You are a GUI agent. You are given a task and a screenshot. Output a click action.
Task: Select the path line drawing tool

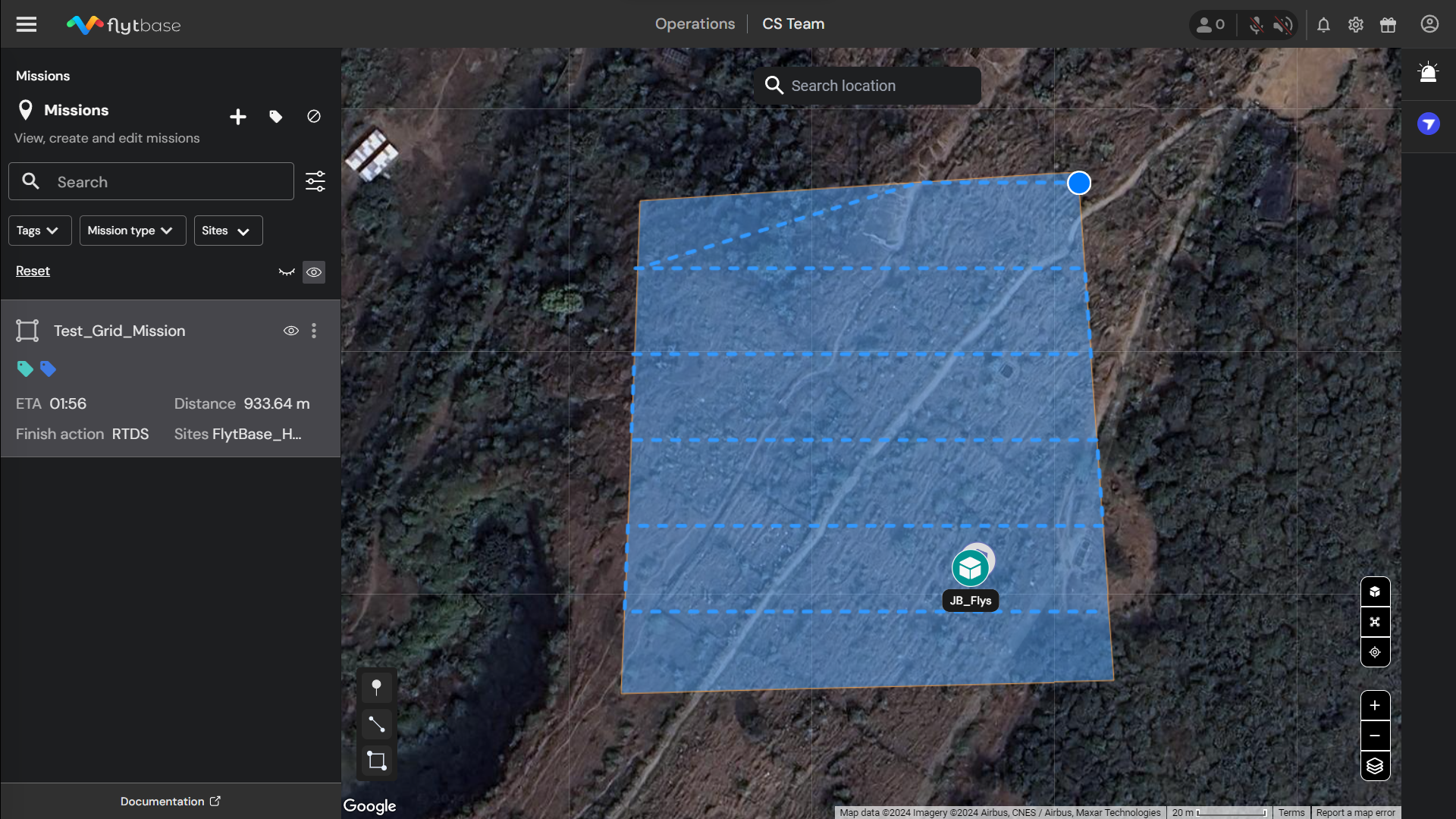[x=376, y=724]
